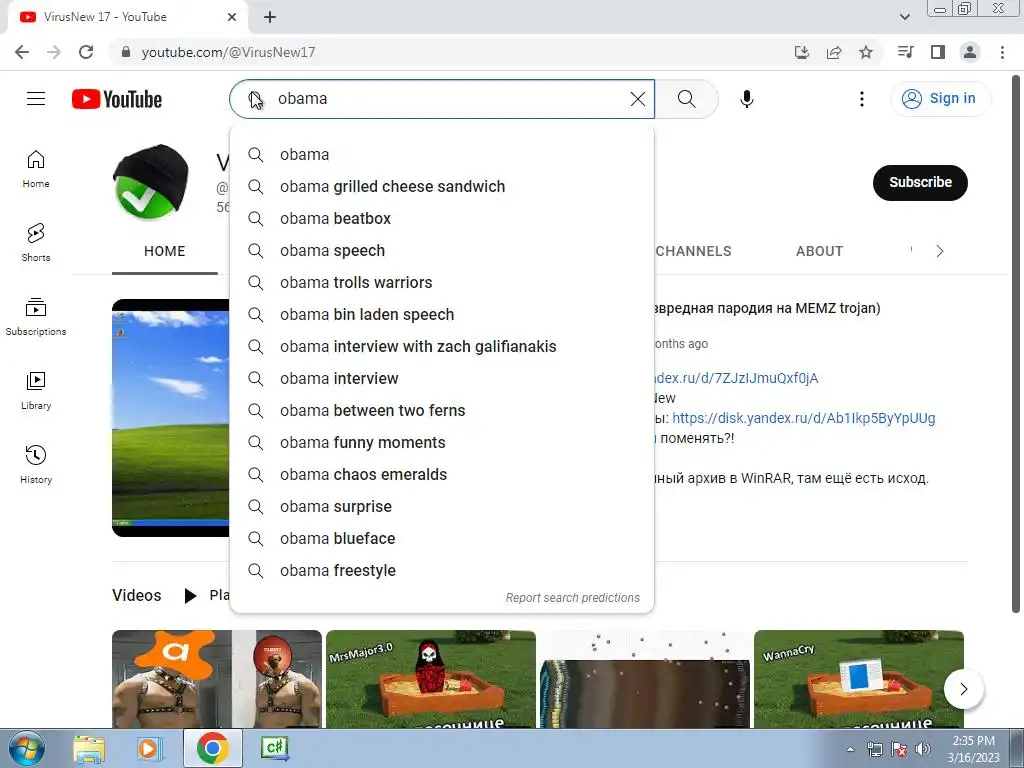
Task: Choose suggestion 'obama between two ferns'
Action: point(442,411)
